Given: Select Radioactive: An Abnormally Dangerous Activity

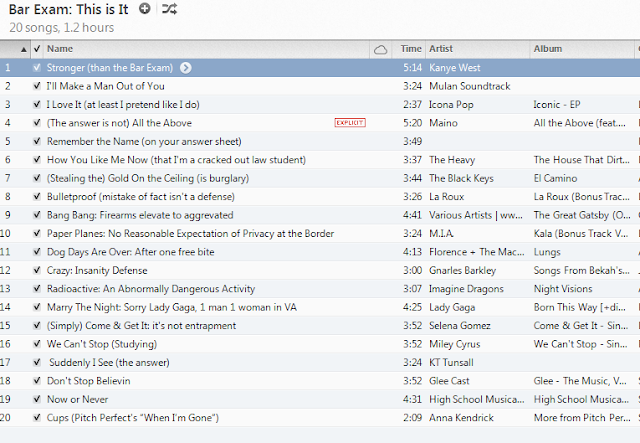Looking at the screenshot, I should (x=151, y=289).
